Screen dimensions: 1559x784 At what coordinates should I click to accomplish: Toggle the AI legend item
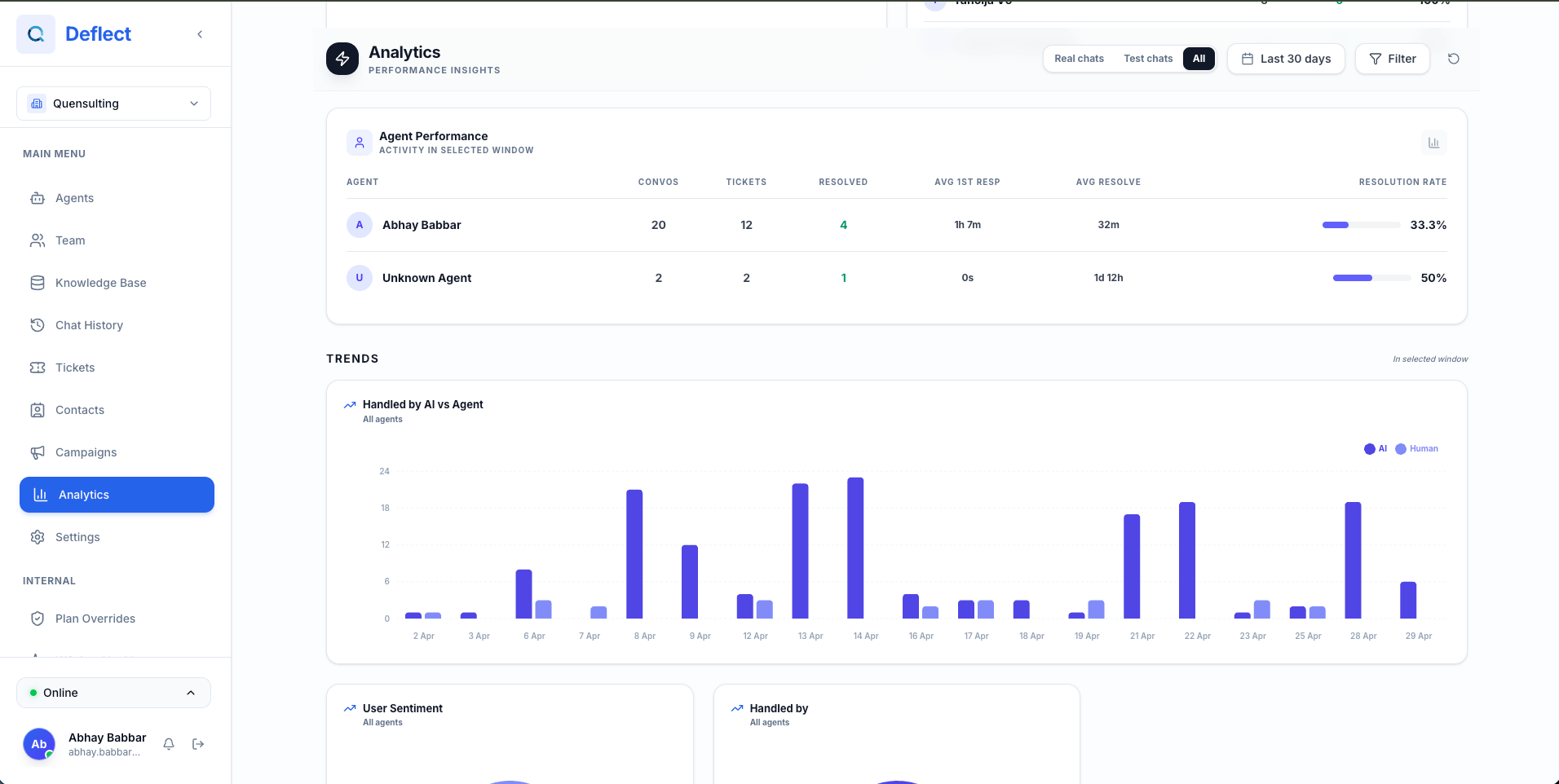tap(1376, 449)
